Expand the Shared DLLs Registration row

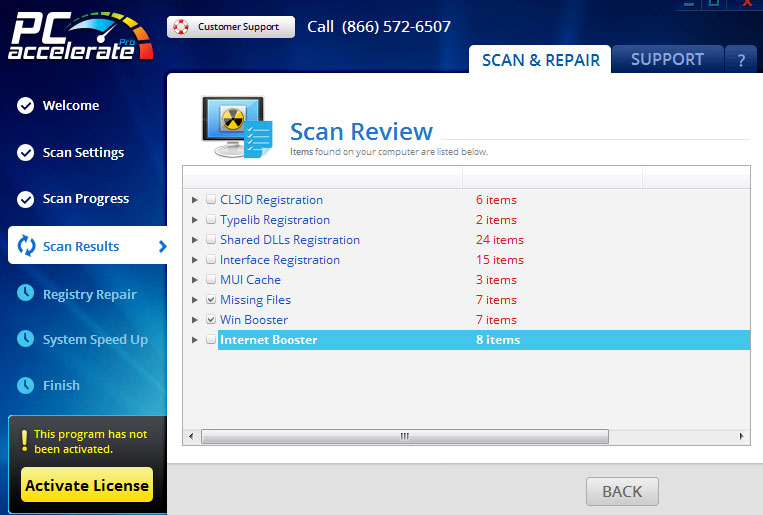195,240
